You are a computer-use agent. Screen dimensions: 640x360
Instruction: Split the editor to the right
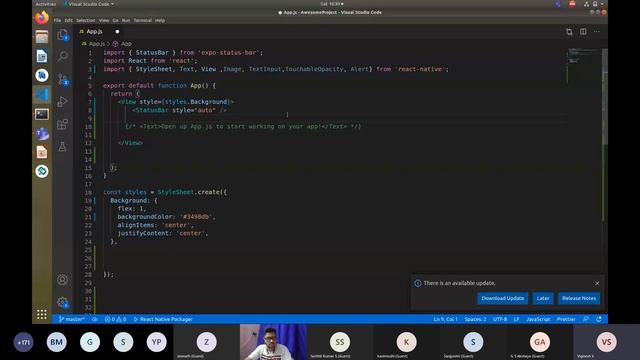[583, 32]
